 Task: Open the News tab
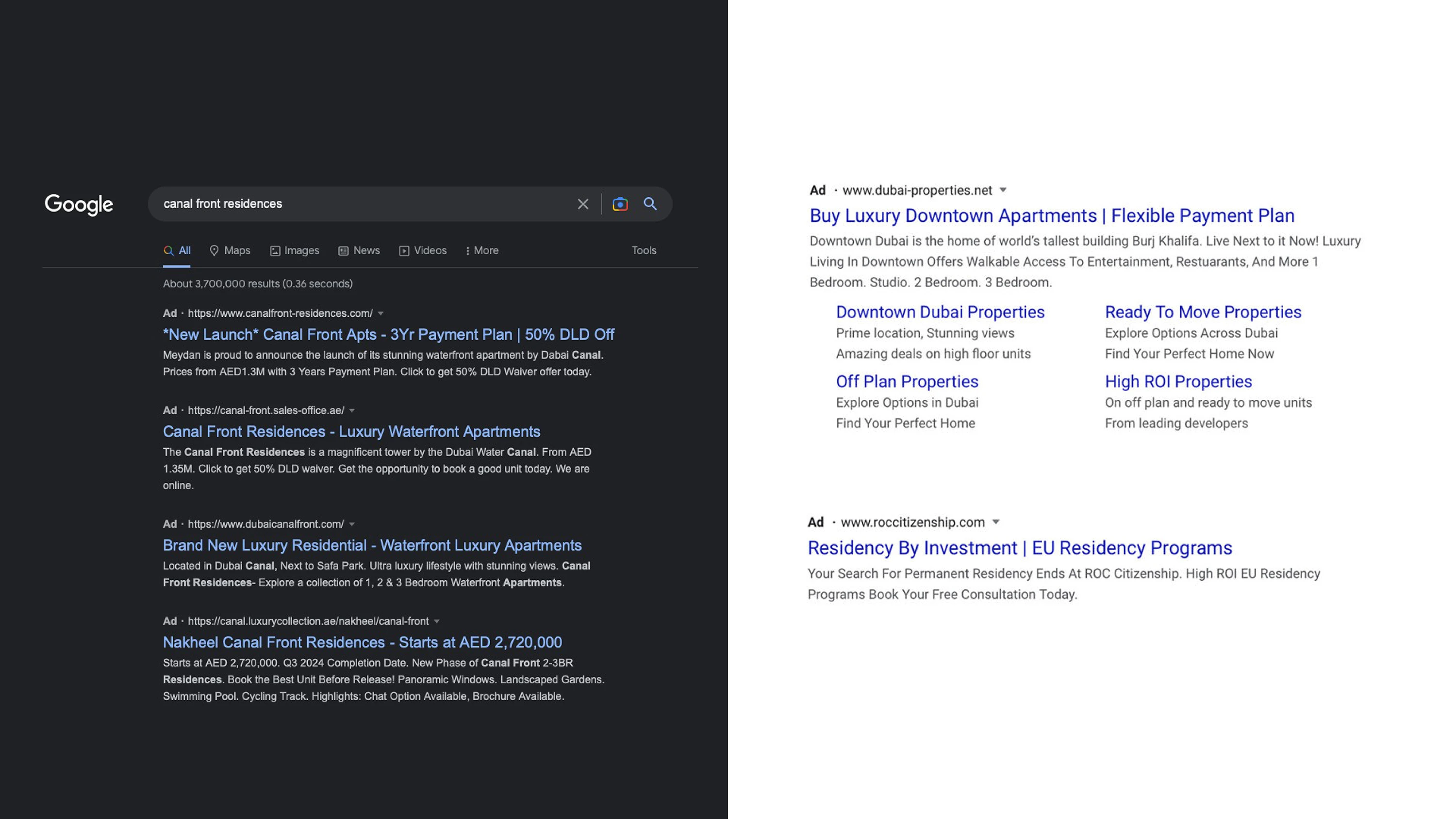359,250
